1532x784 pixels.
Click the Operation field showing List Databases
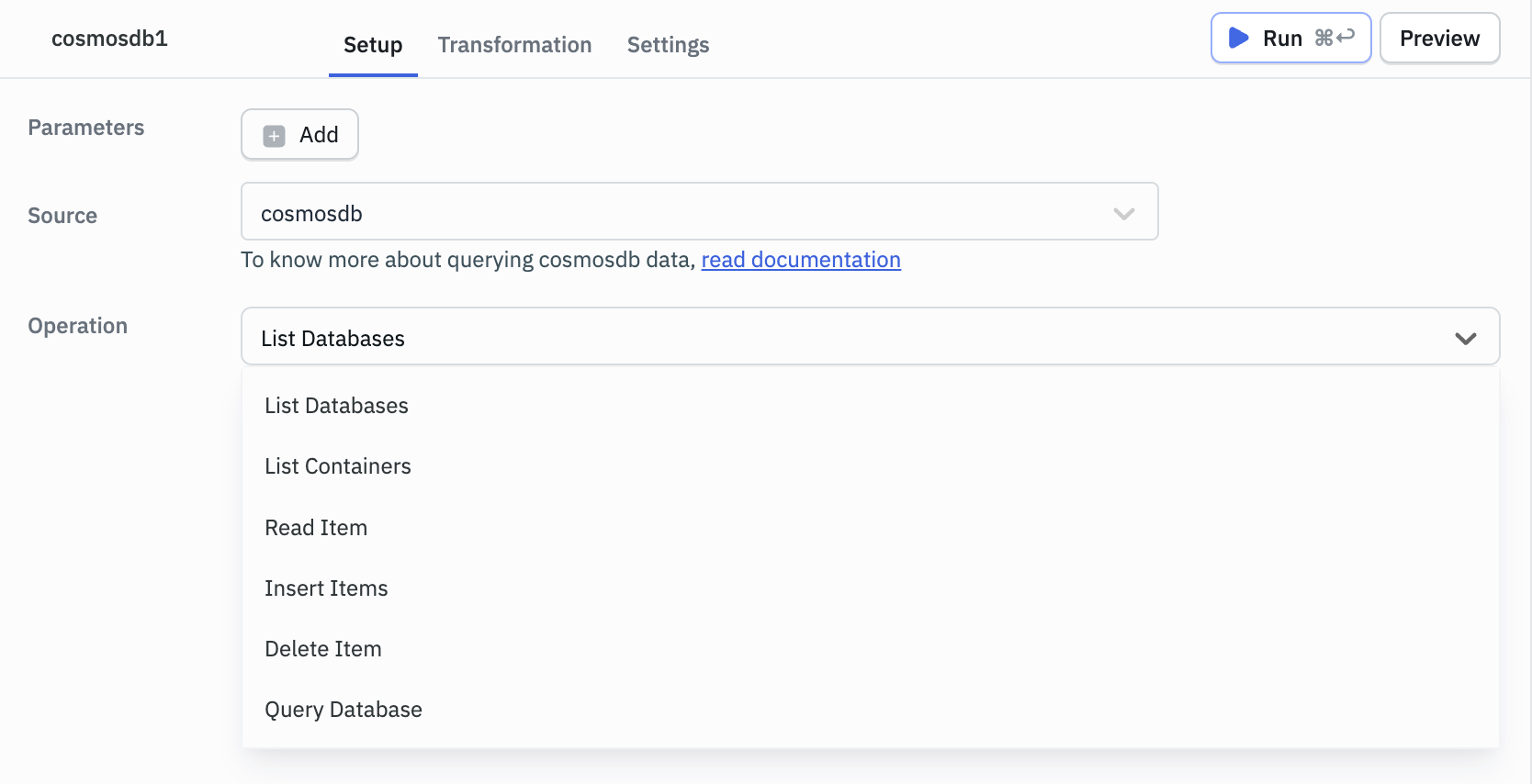click(x=827, y=338)
